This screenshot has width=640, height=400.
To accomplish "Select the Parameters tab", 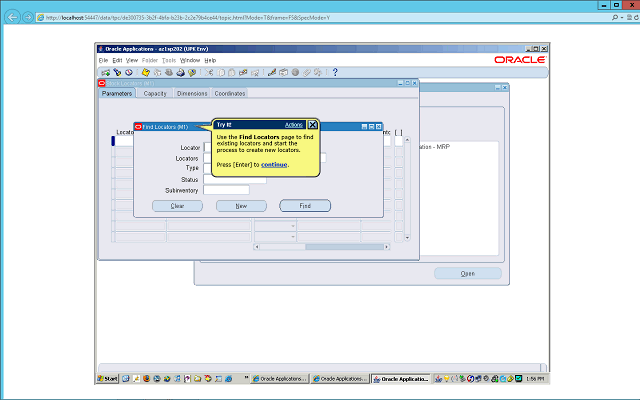I will (x=117, y=93).
